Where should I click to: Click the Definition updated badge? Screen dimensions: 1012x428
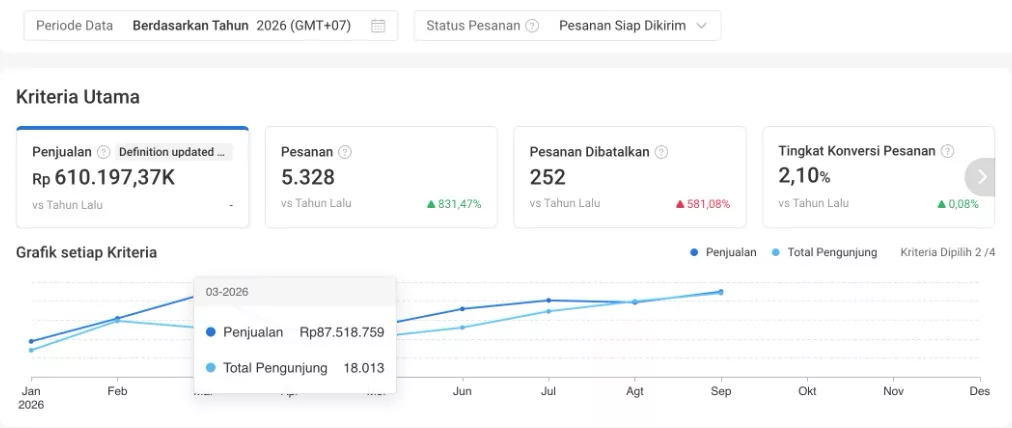coord(174,152)
